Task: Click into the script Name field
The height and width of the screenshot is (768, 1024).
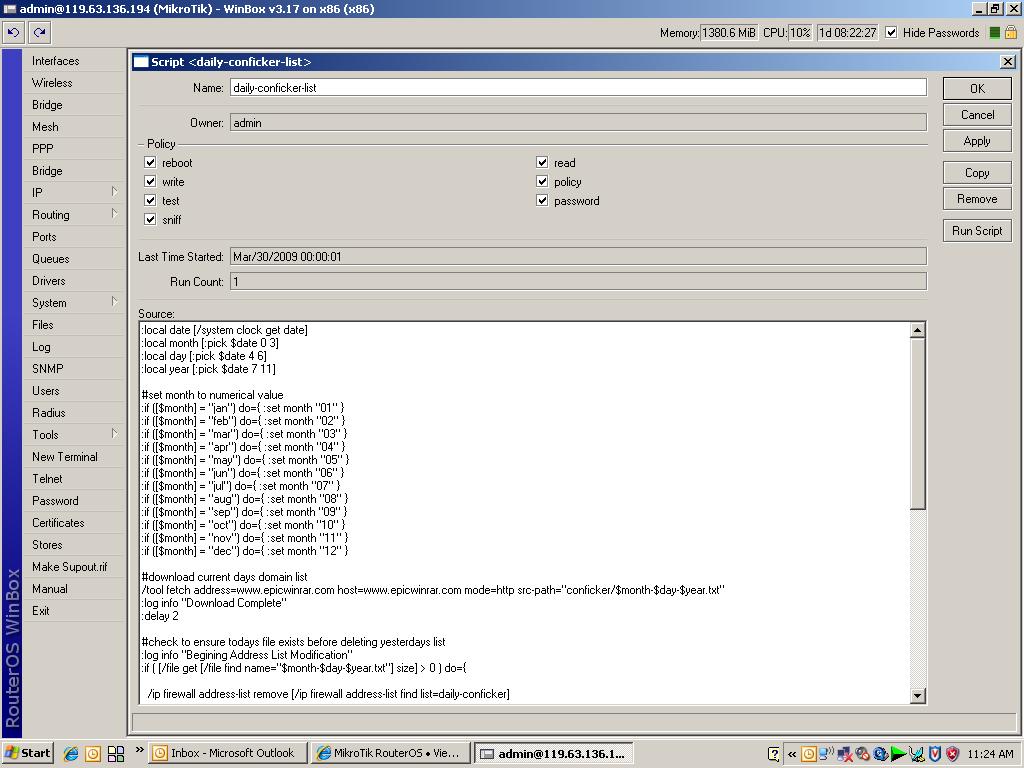Action: 578,88
